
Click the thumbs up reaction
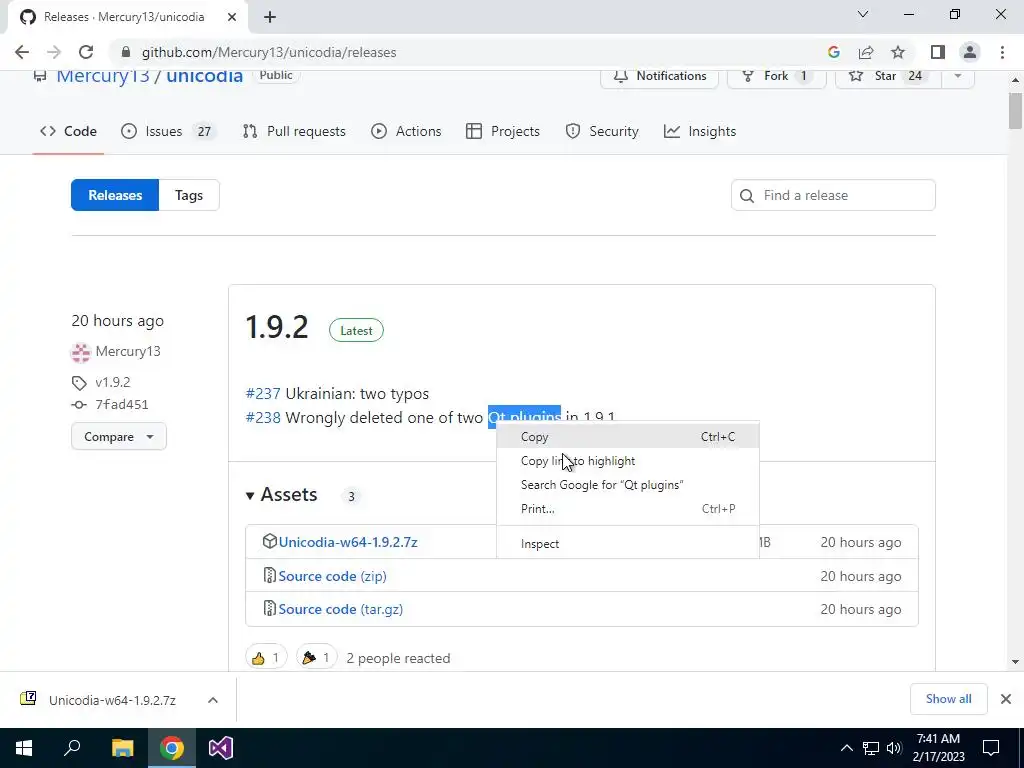(x=266, y=658)
